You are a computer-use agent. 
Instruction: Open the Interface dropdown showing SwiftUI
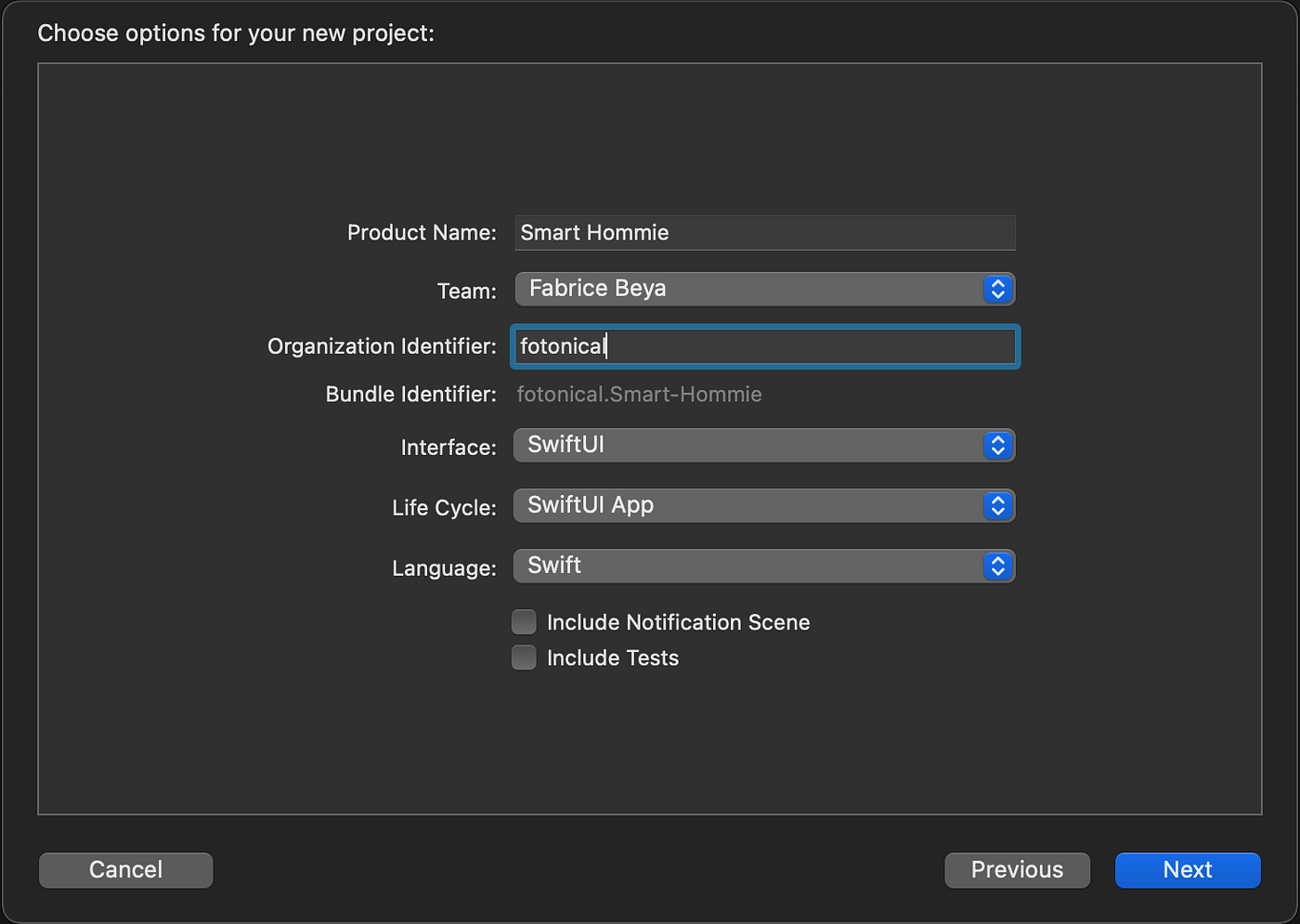tap(761, 445)
